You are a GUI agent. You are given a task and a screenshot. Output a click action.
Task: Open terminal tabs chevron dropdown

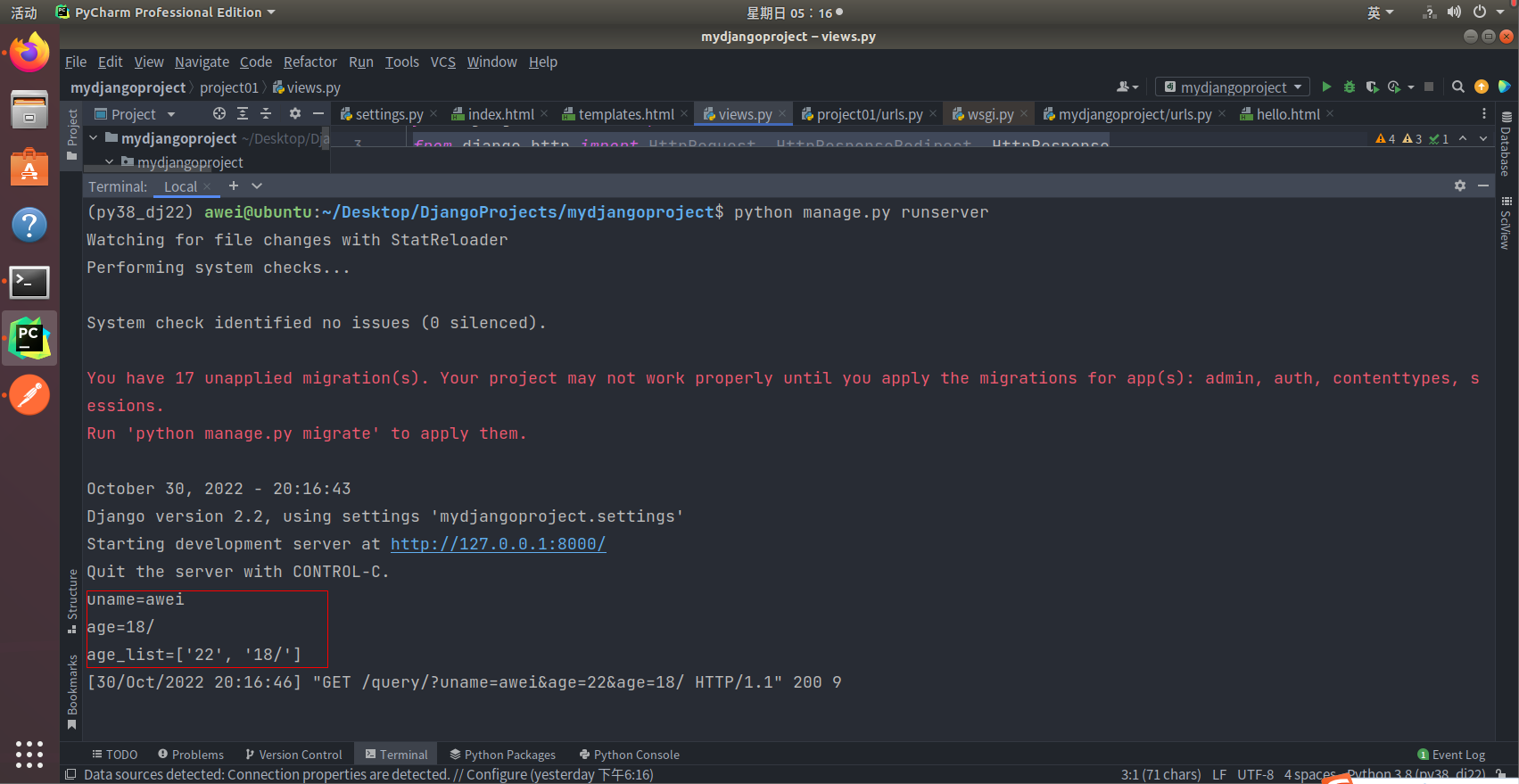(x=257, y=186)
